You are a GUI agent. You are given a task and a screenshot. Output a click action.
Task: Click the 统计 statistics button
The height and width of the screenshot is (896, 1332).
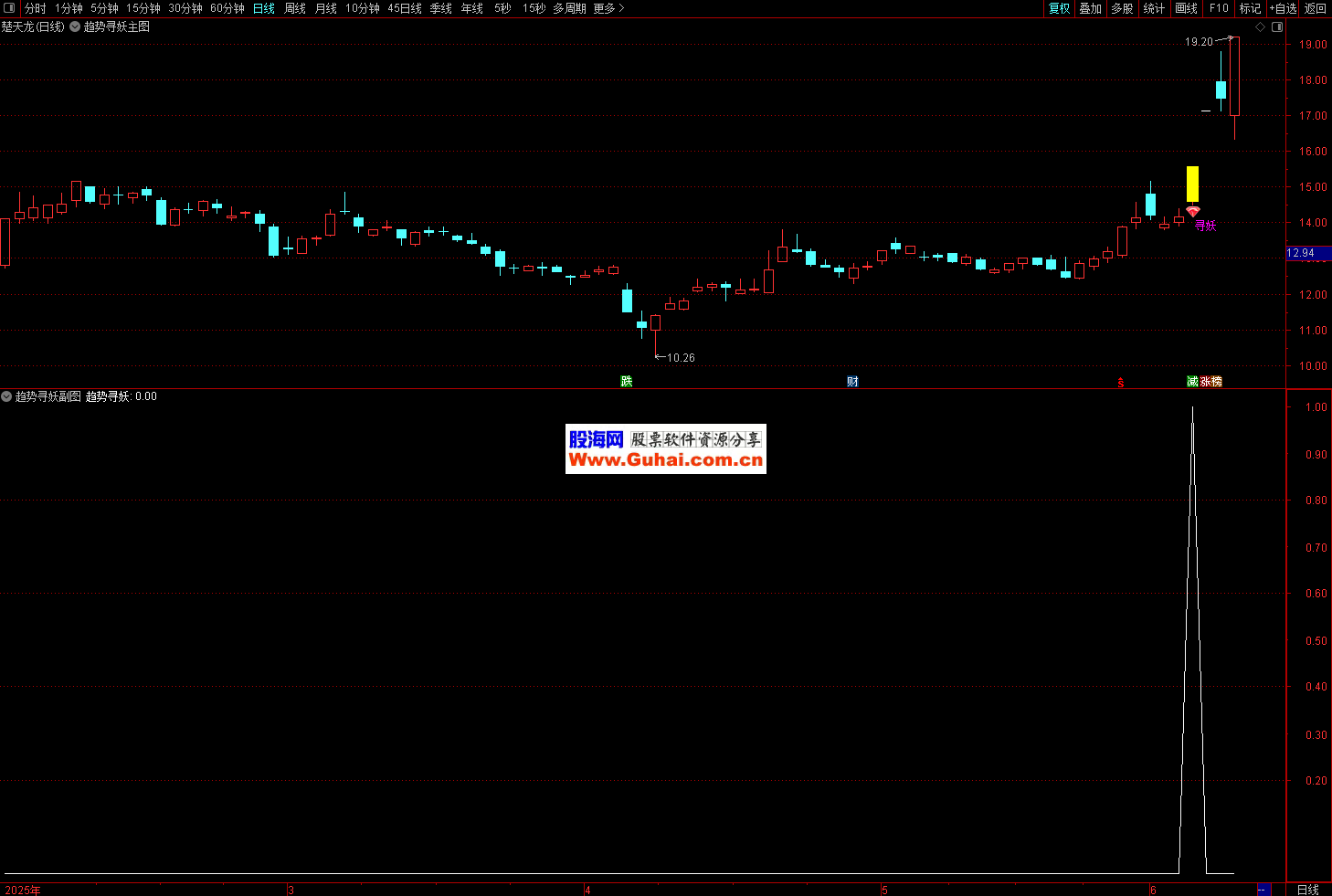[x=1154, y=8]
